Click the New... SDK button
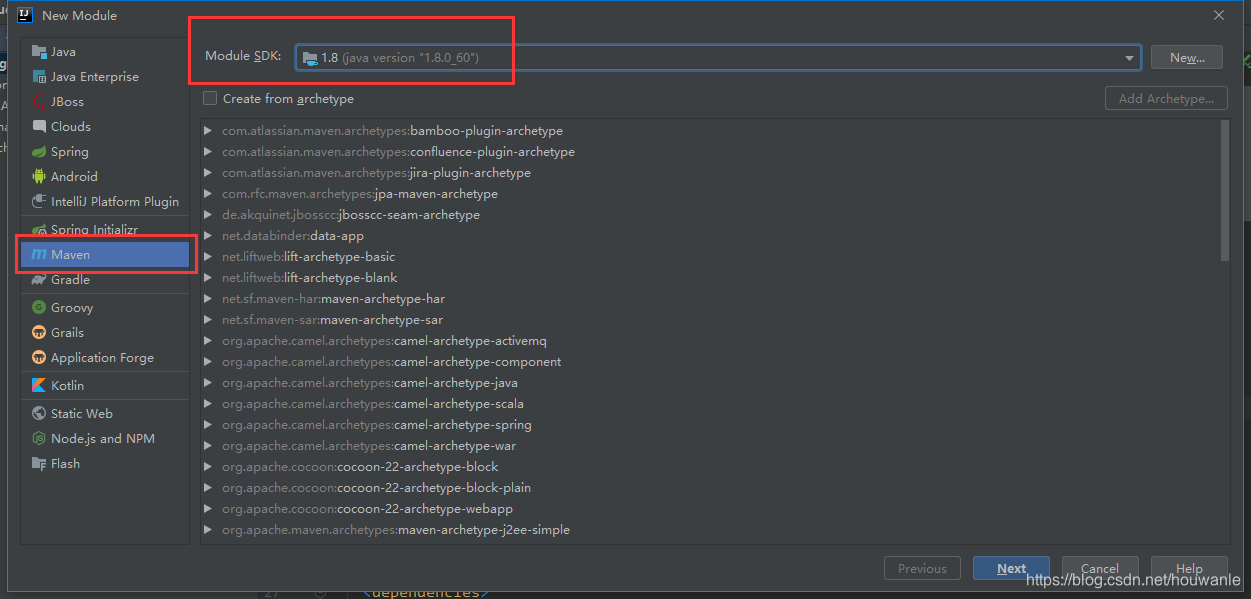1251x599 pixels. (x=1186, y=58)
